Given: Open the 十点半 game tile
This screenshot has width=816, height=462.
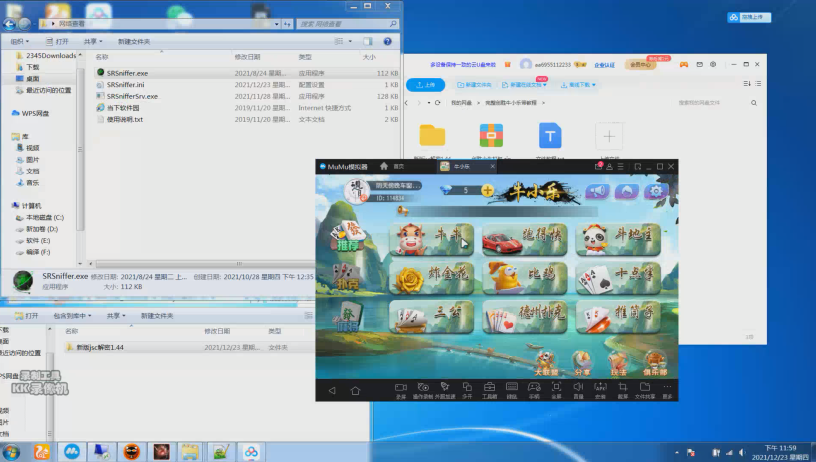Looking at the screenshot, I should [618, 278].
